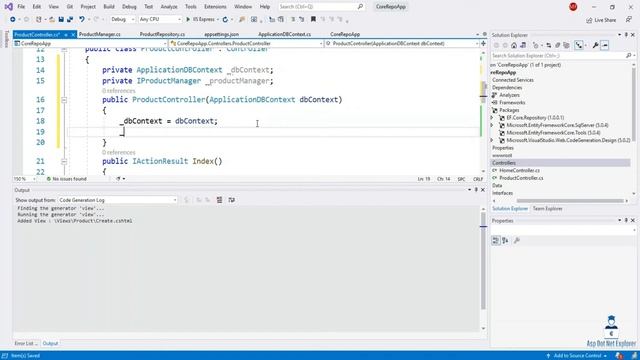Click the Properties panel Alphabetical sort icon

coord(505,240)
